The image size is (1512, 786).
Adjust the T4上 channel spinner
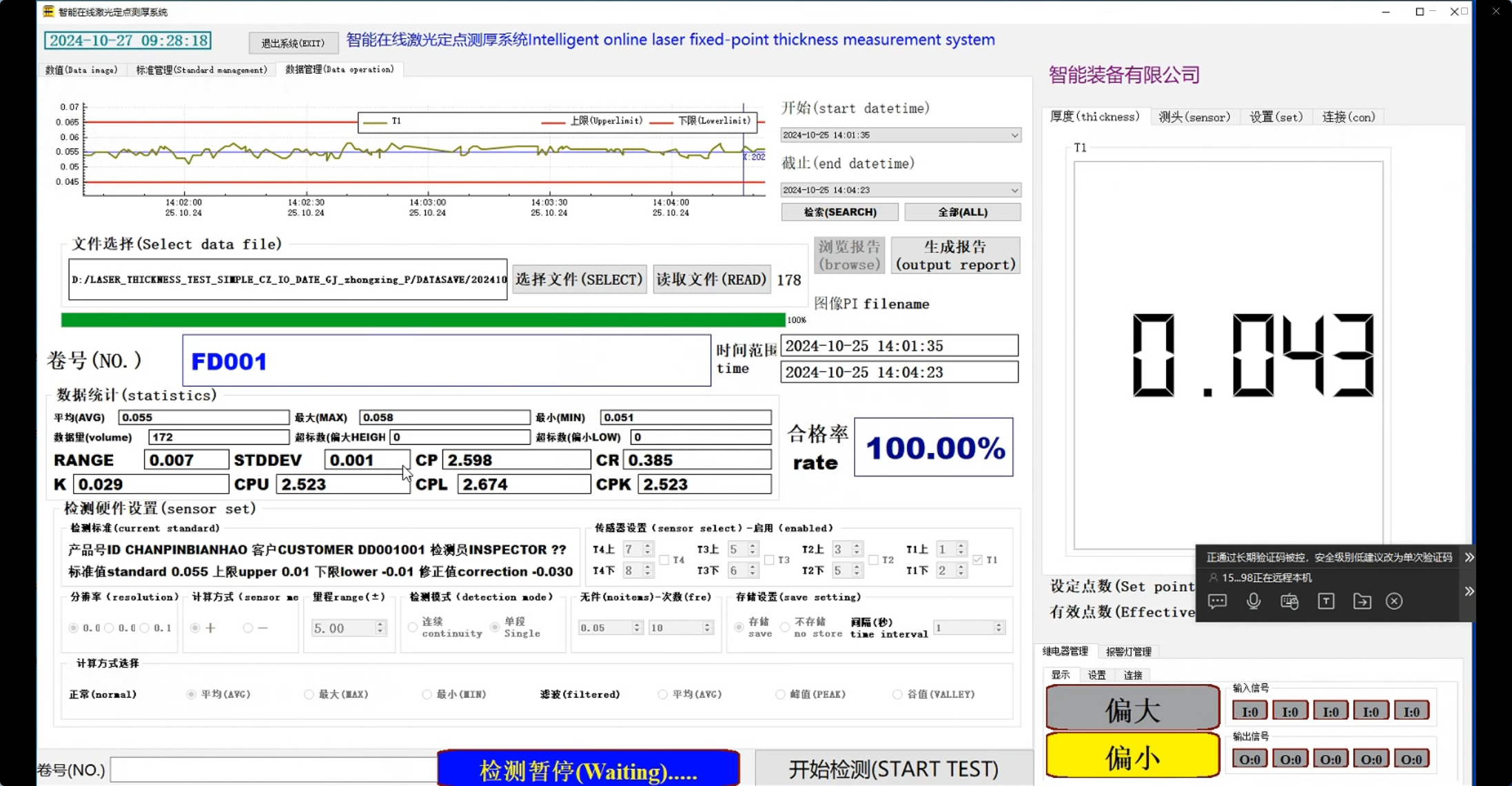coord(647,550)
